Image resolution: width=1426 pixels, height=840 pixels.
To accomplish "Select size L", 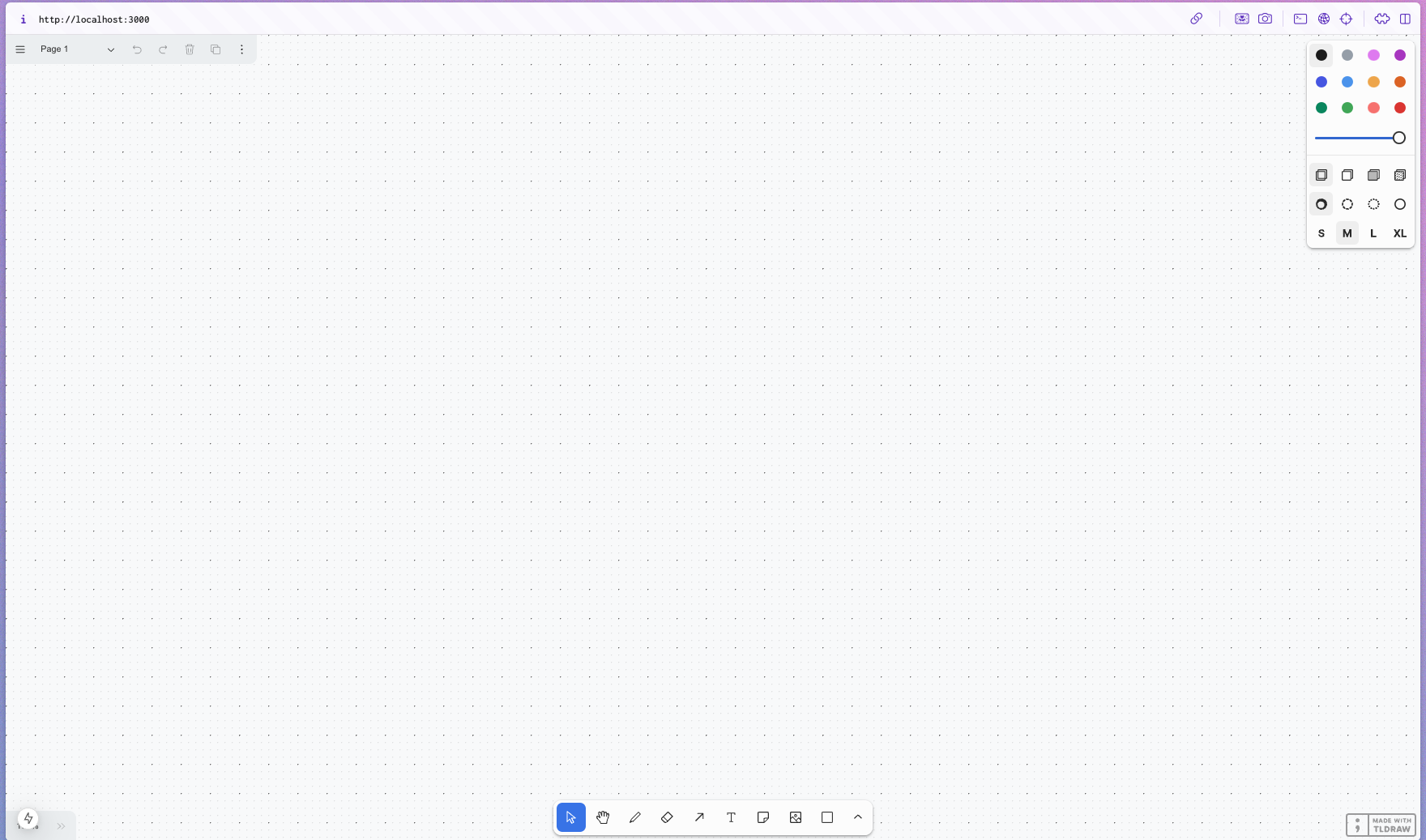I will tap(1373, 233).
